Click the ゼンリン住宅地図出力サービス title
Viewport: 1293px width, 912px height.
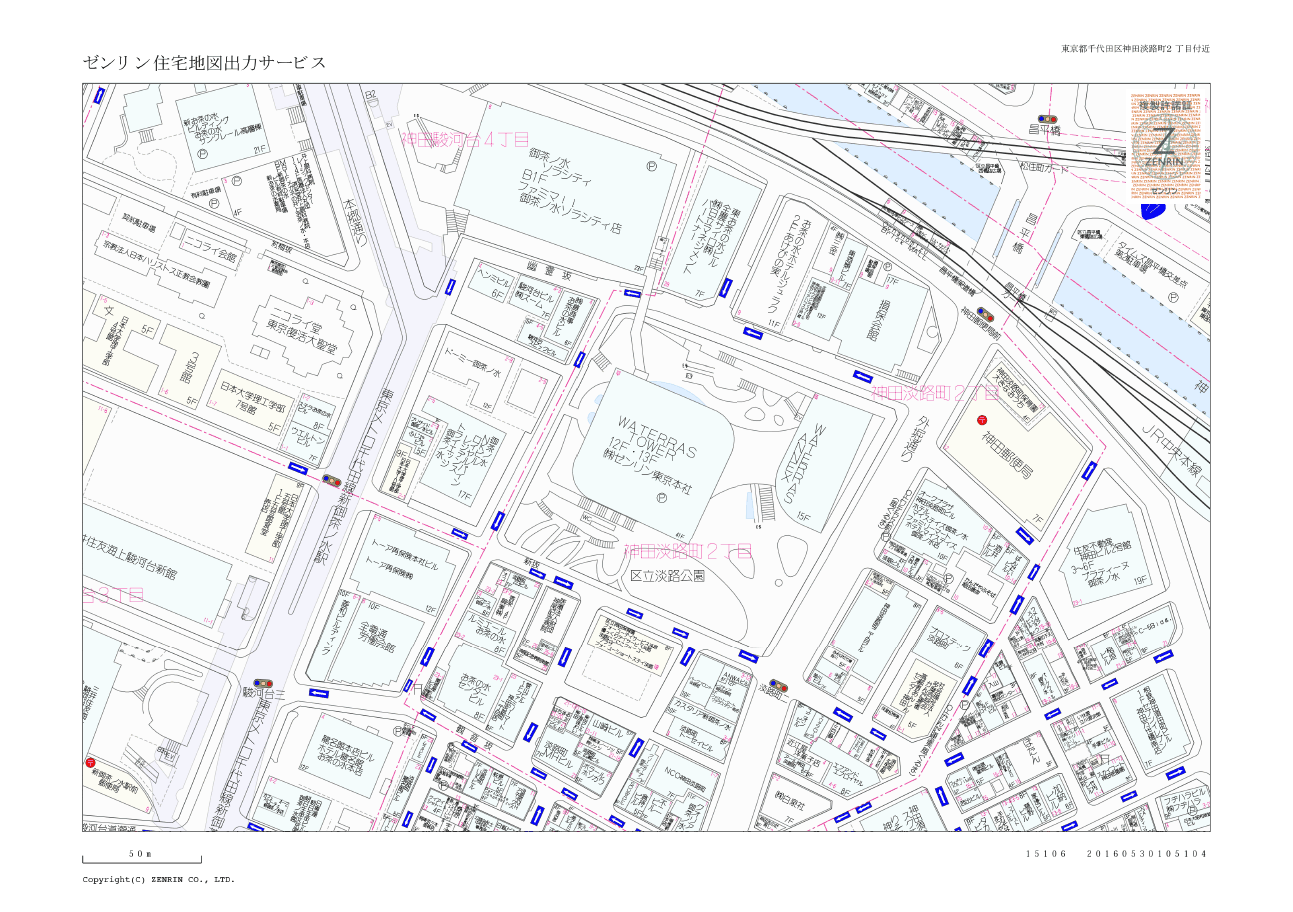[x=204, y=62]
